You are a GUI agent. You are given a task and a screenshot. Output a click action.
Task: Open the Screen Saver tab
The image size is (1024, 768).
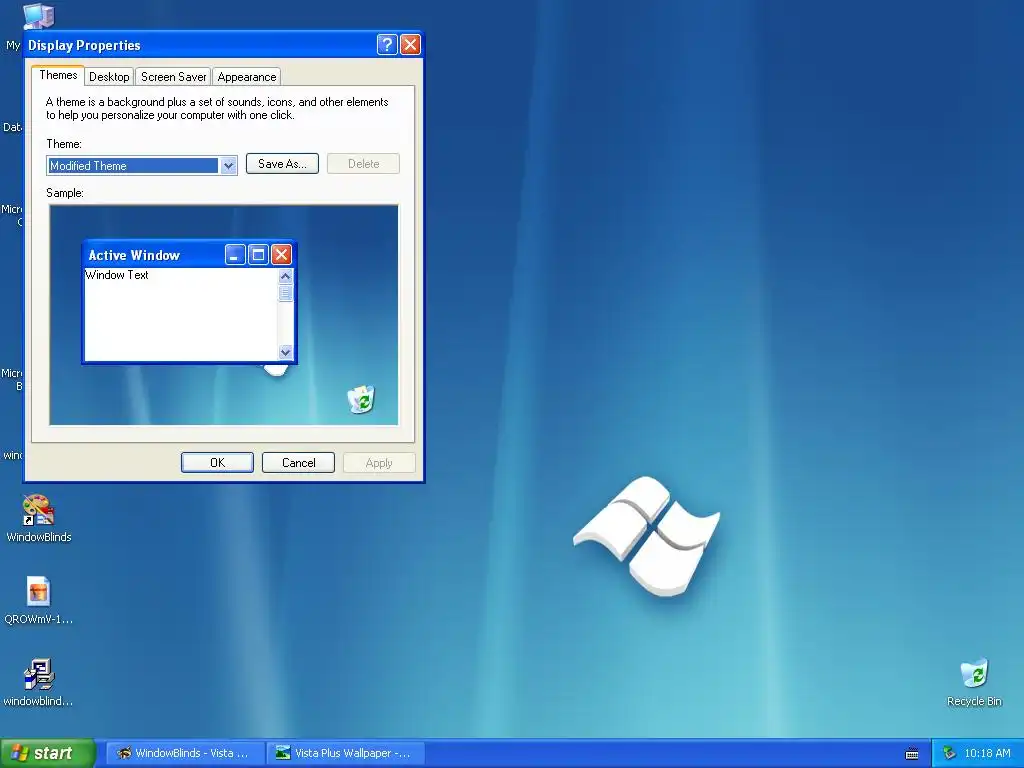173,76
